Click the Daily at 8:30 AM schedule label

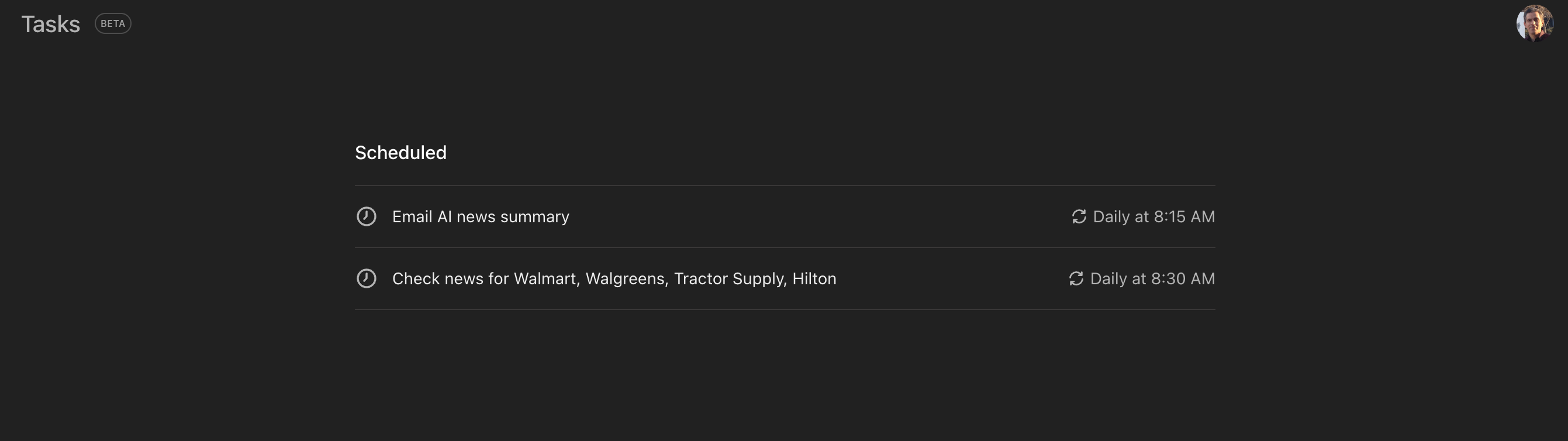[1152, 278]
